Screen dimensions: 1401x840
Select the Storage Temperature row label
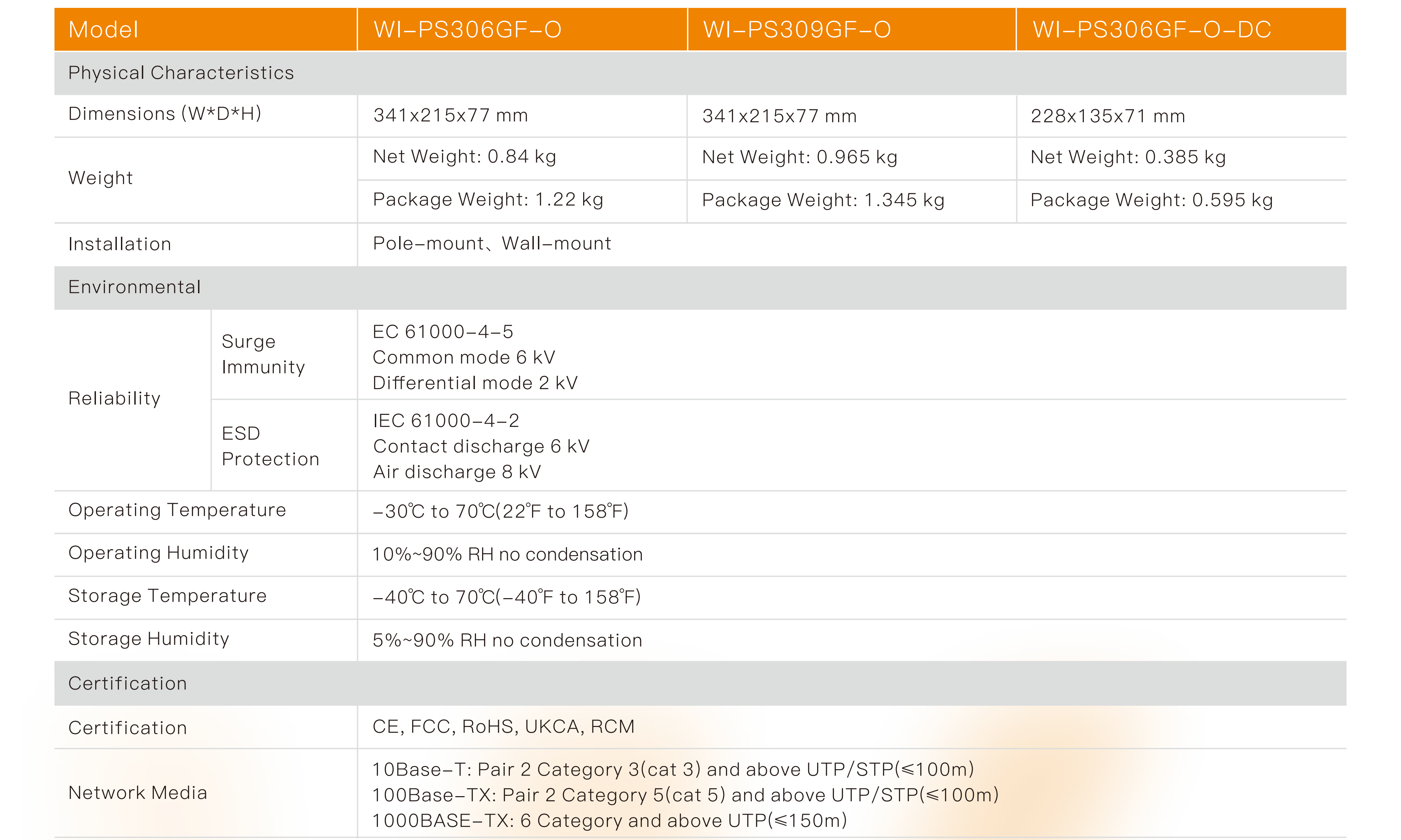(x=167, y=596)
